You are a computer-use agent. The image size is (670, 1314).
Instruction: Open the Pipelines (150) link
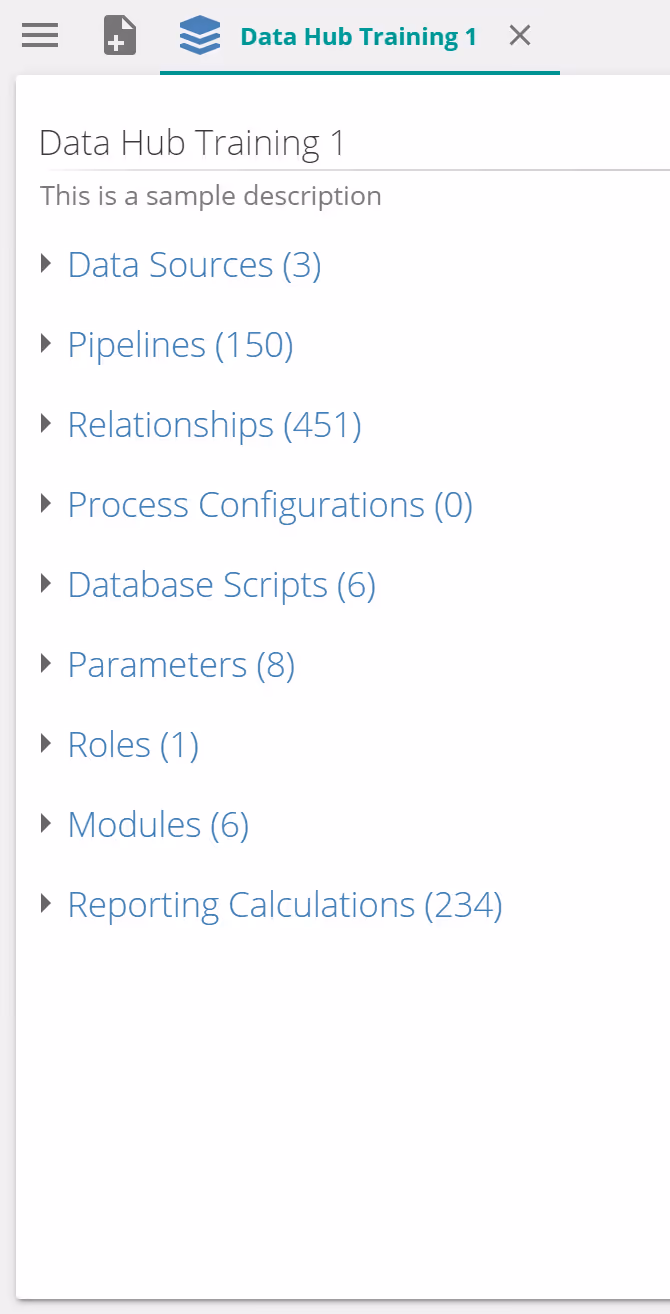[x=180, y=345]
